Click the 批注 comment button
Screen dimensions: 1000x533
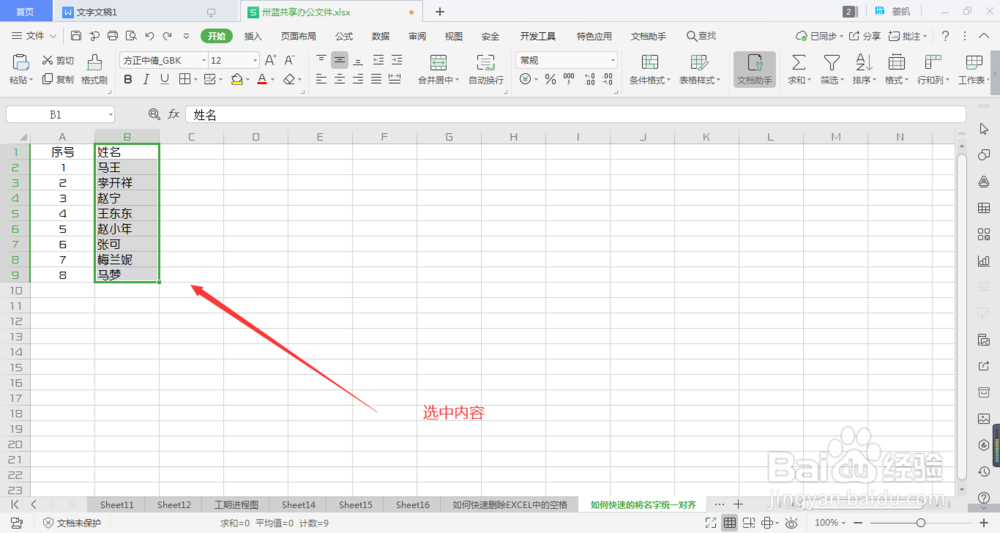[x=908, y=36]
